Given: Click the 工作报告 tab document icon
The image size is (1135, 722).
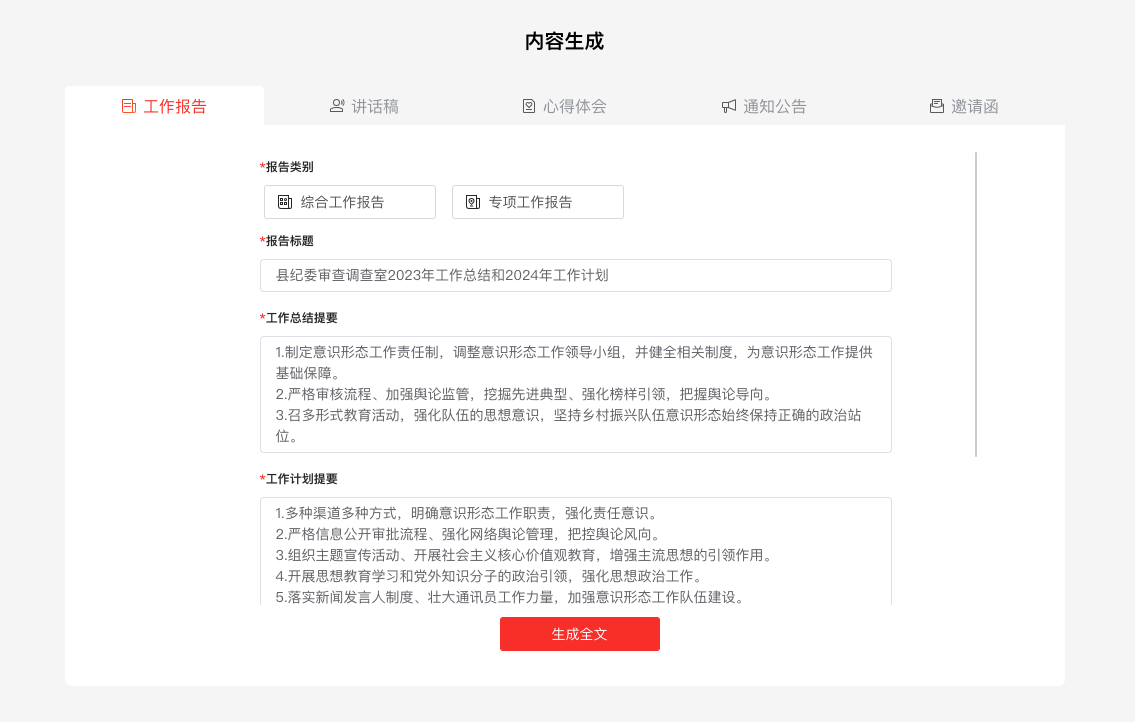Looking at the screenshot, I should [x=129, y=106].
